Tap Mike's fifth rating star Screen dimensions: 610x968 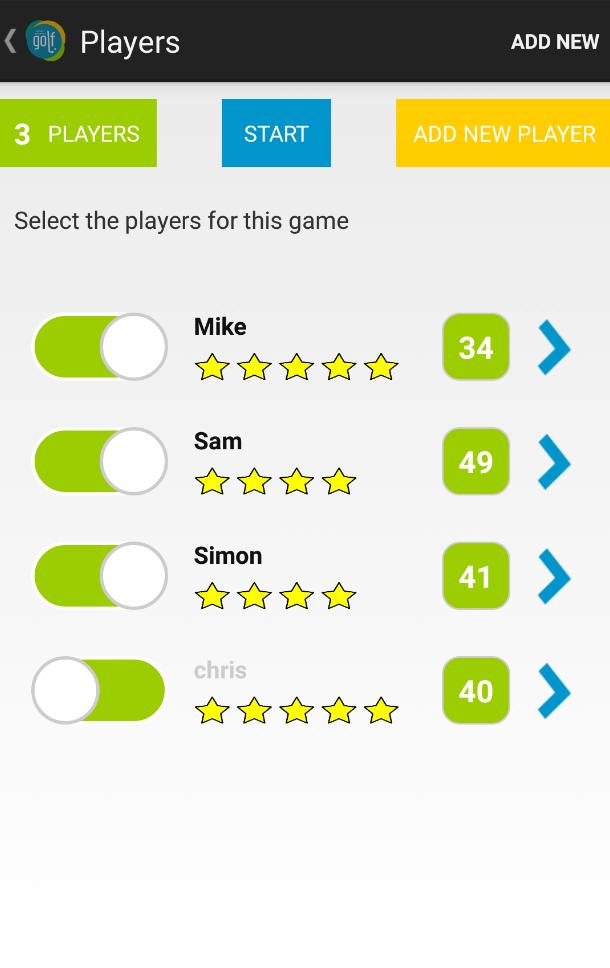pos(381,367)
